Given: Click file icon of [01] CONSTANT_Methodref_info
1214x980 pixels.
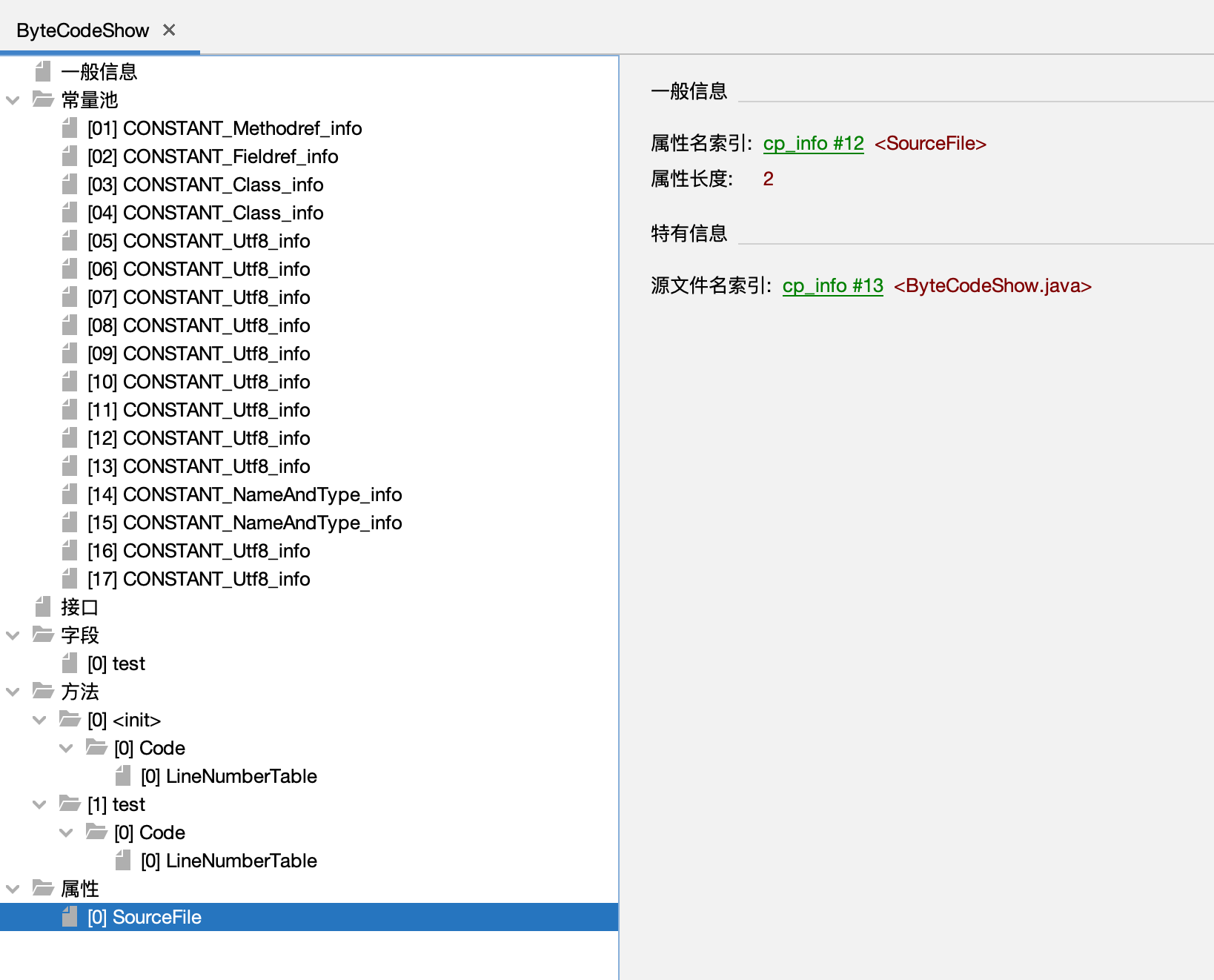Looking at the screenshot, I should point(70,128).
